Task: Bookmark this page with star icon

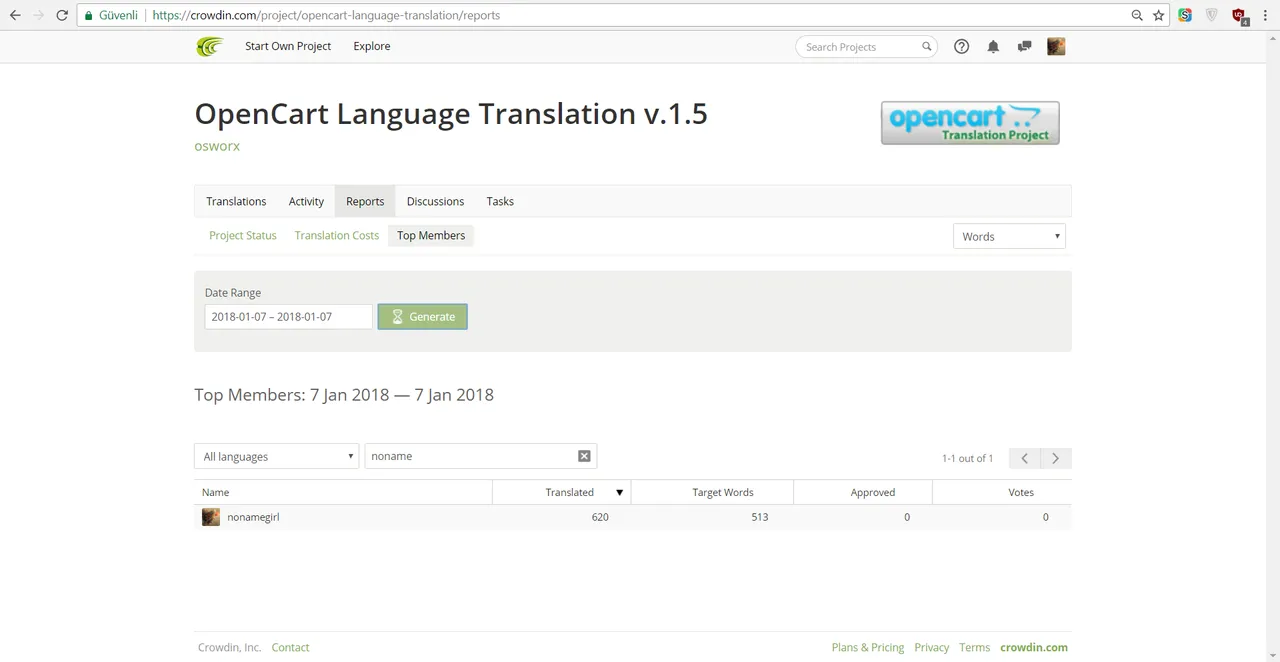Action: point(1158,15)
